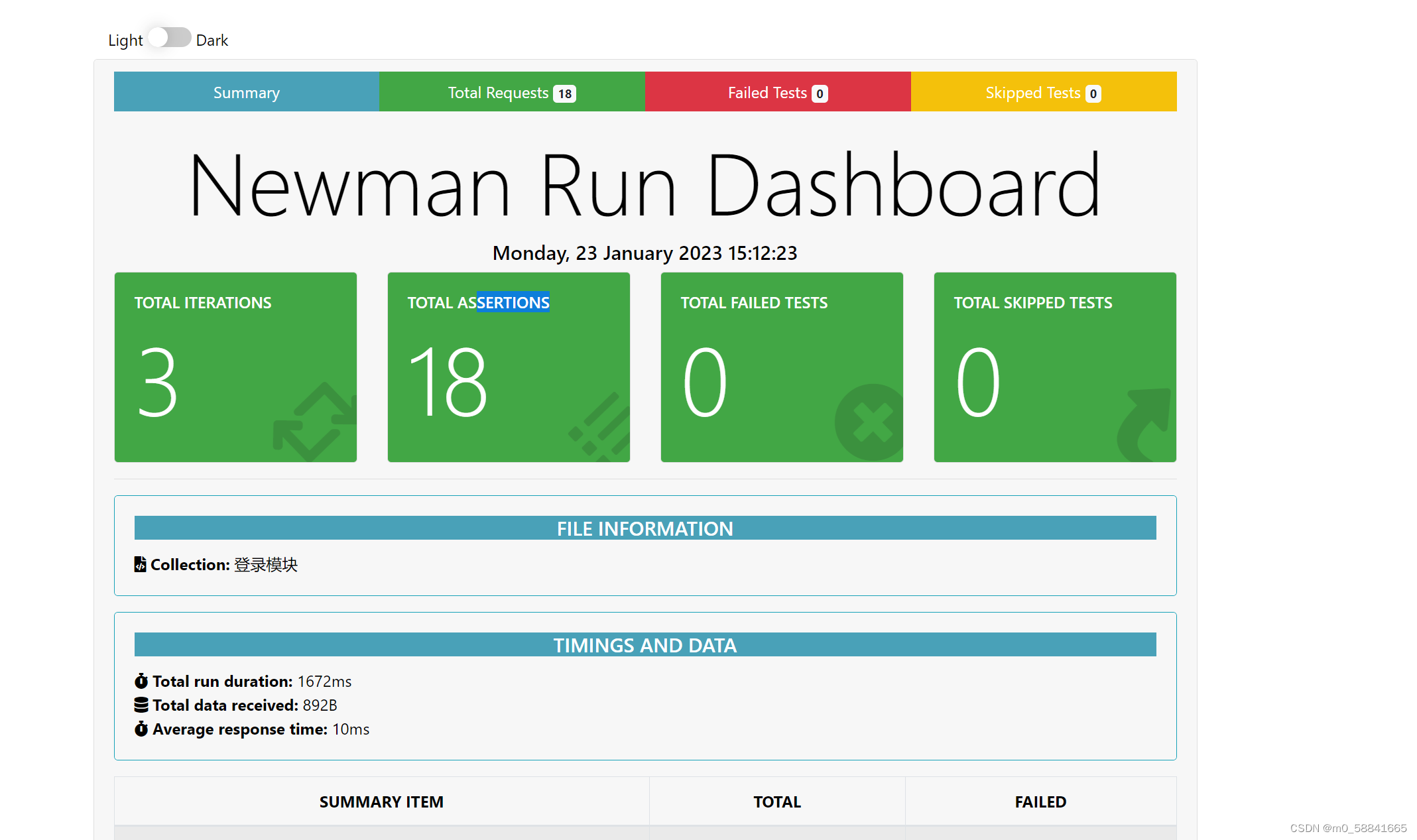Click the 0 badge on Skipped Tests
The width and height of the screenshot is (1417, 840).
1093,93
